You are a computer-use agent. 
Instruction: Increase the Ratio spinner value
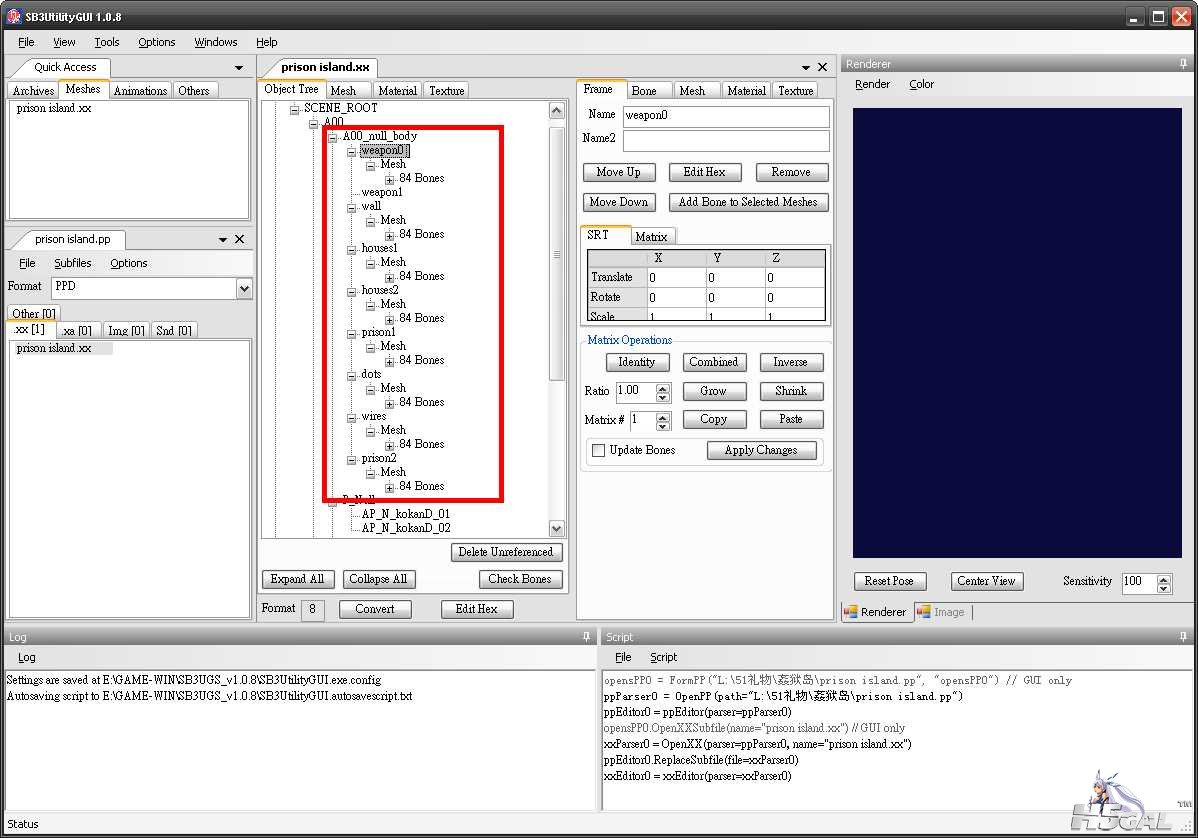[663, 388]
